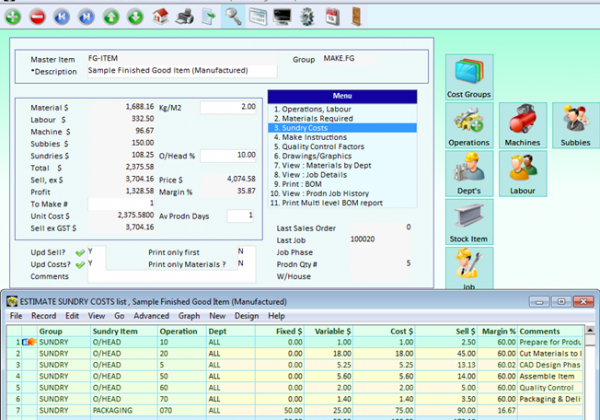Open Operations icon button
600x420 pixels.
click(469, 125)
